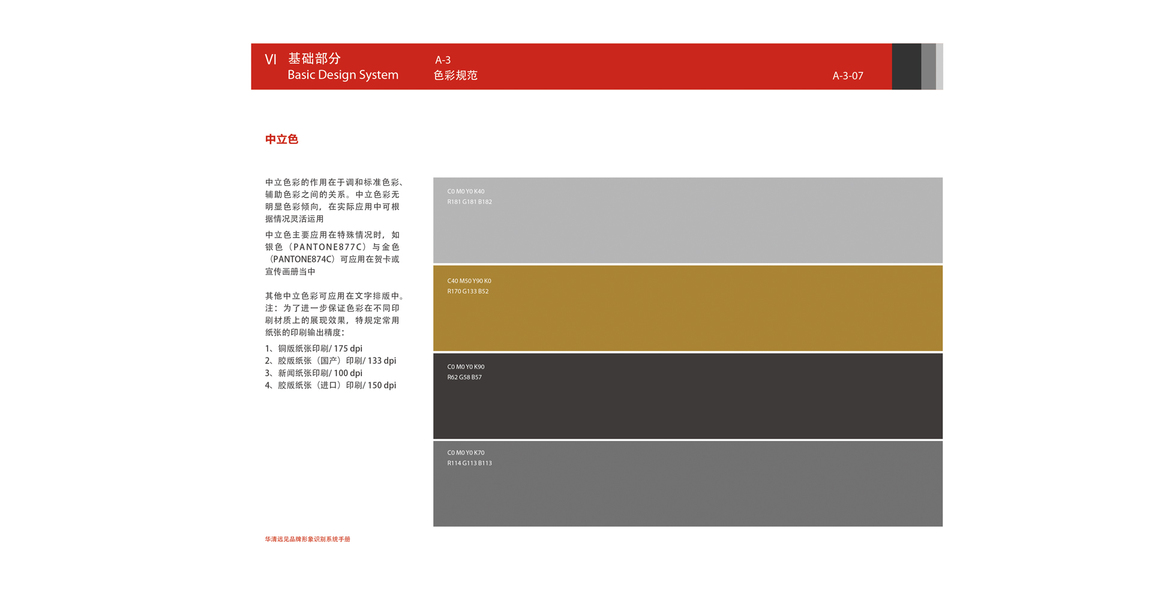The height and width of the screenshot is (600, 1152).
Task: Click the 'R181 G181 B182' value
Action: click(x=469, y=201)
